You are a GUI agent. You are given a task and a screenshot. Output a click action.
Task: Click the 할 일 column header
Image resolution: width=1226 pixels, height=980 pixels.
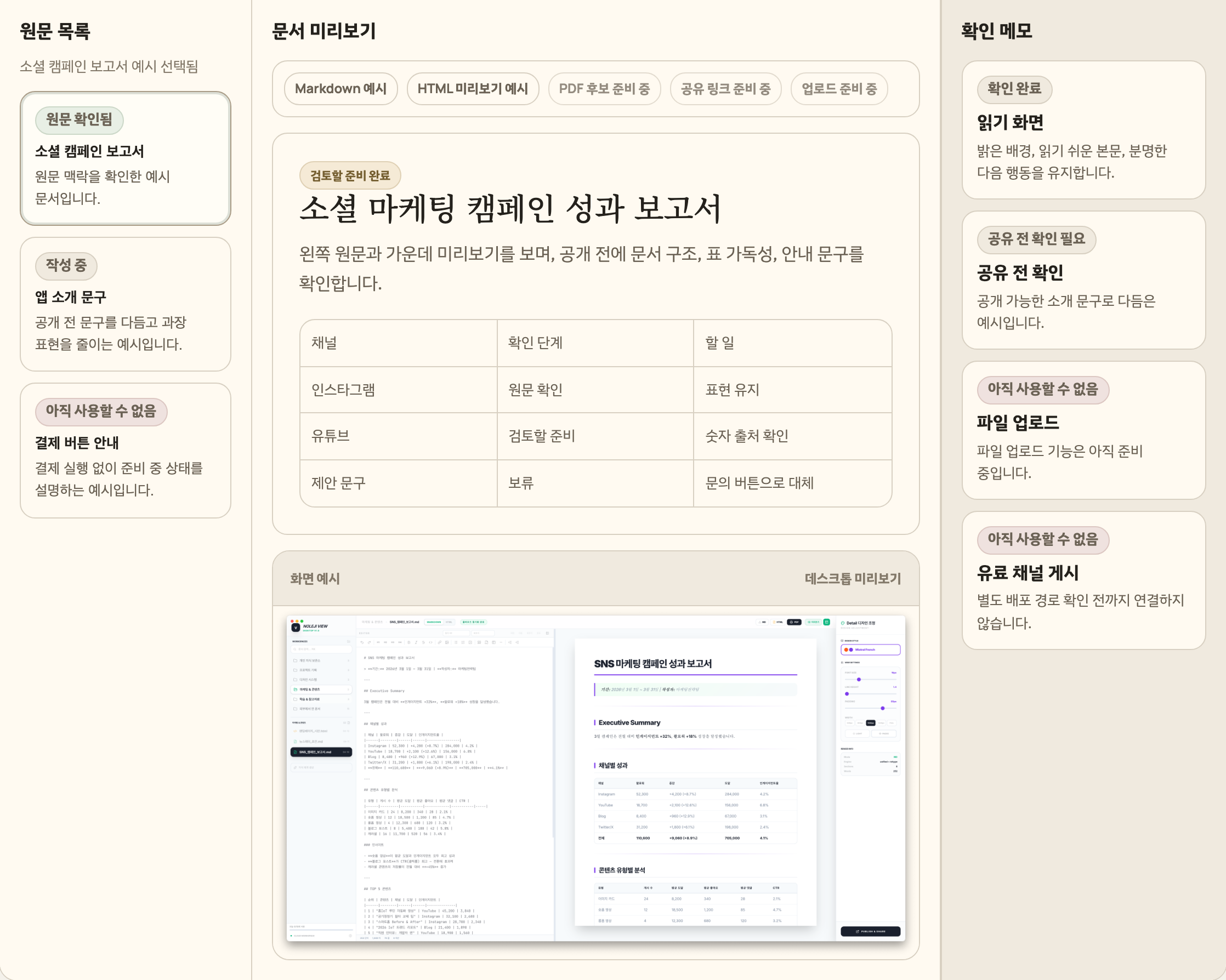[792, 343]
